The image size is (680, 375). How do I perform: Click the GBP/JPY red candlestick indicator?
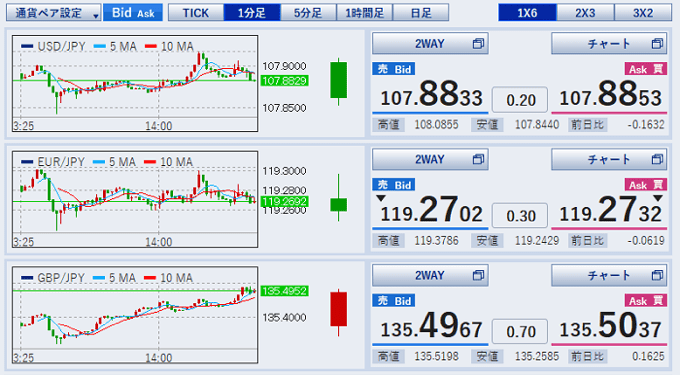pyautogui.click(x=338, y=312)
